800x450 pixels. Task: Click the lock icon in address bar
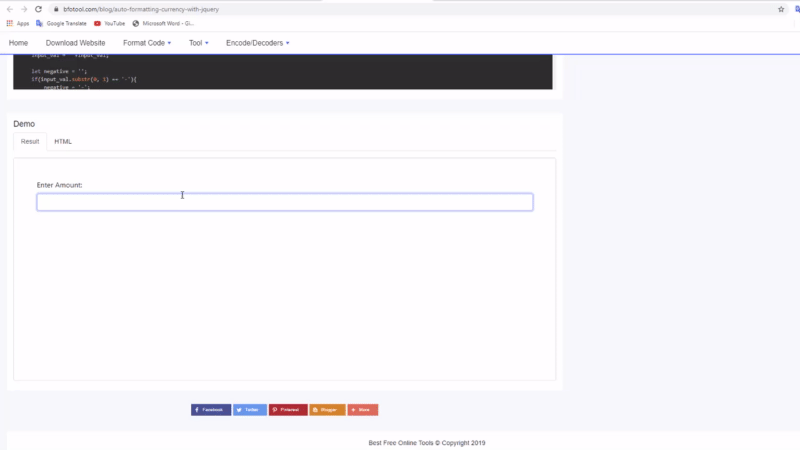tap(56, 9)
